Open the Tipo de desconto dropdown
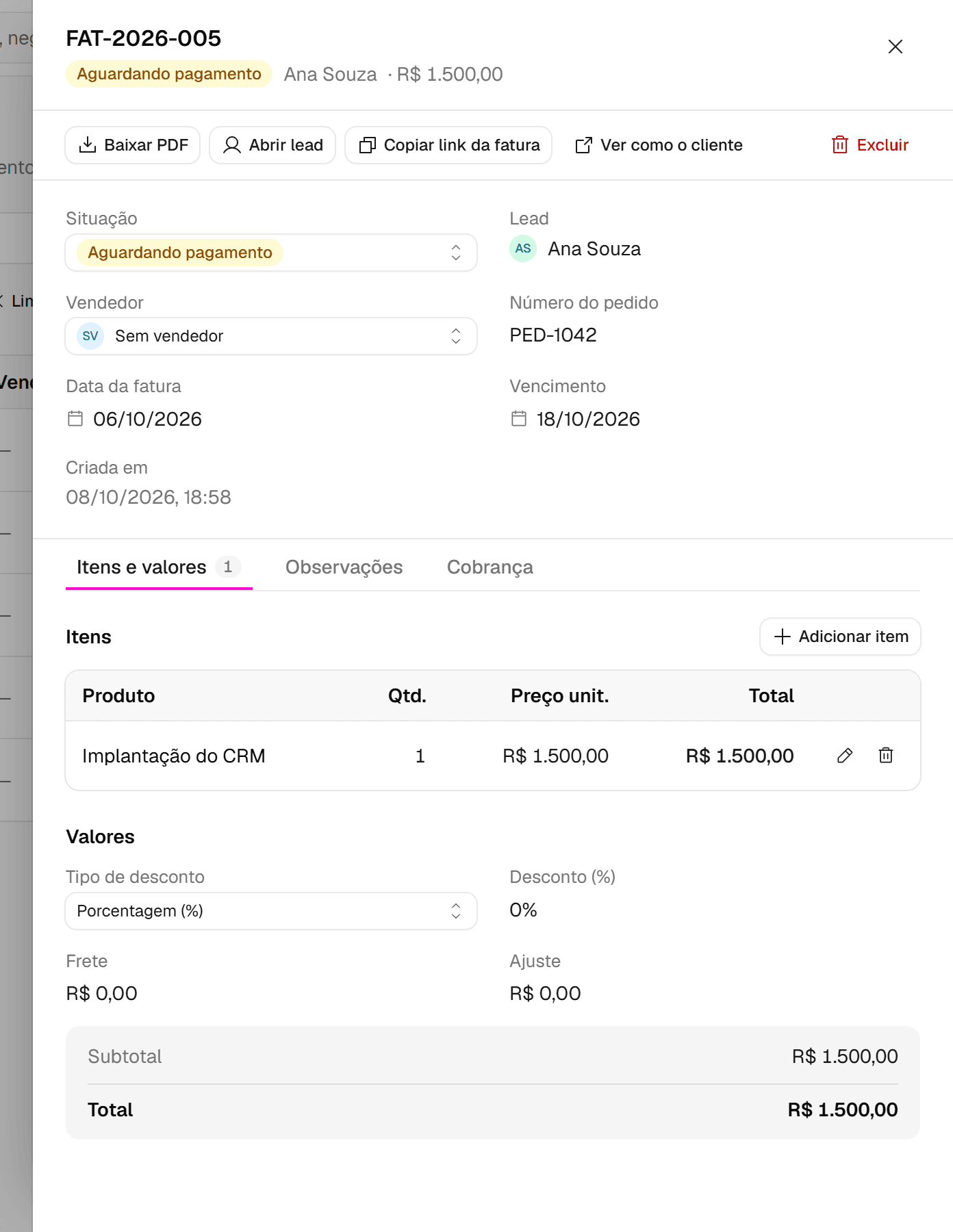This screenshot has height=1232, width=953. click(271, 911)
